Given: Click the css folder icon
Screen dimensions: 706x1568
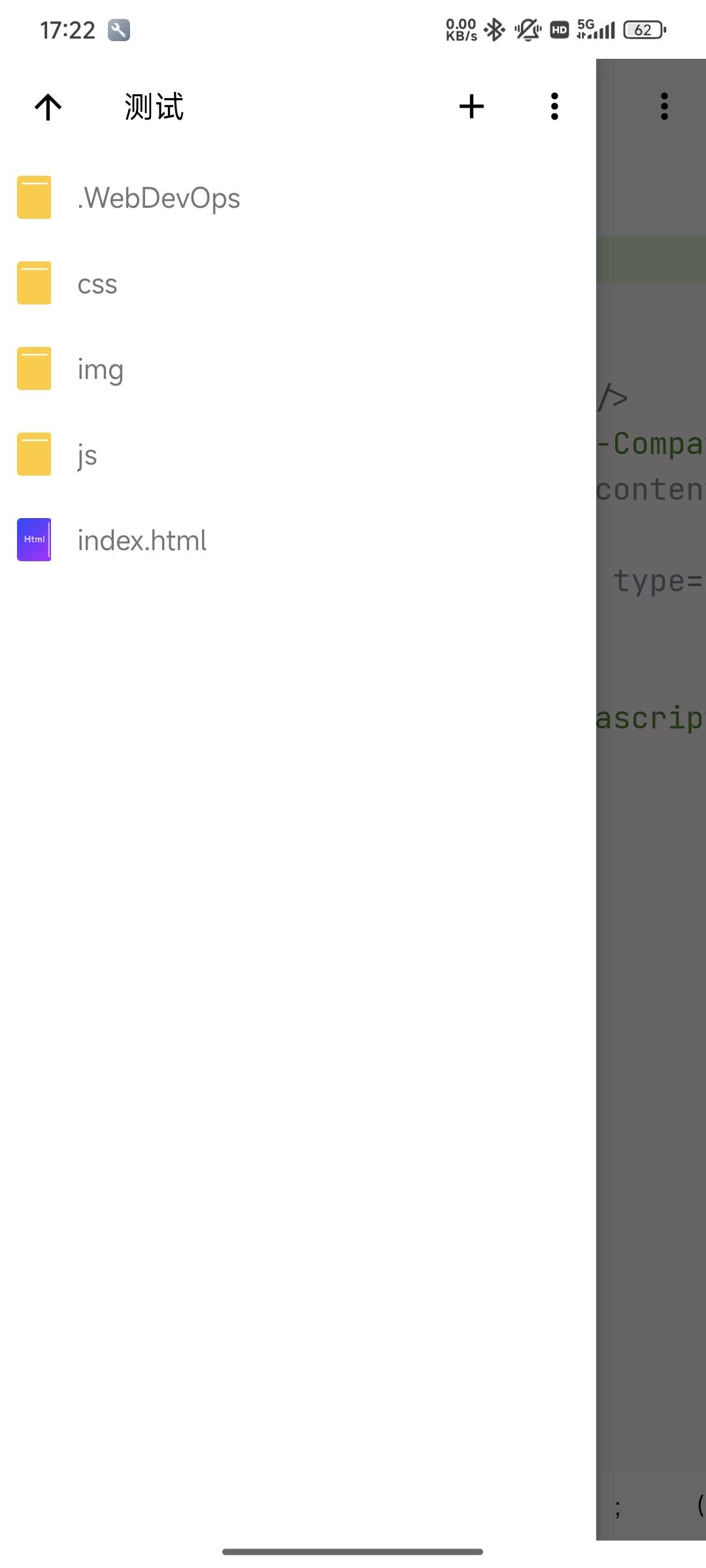Looking at the screenshot, I should (34, 283).
